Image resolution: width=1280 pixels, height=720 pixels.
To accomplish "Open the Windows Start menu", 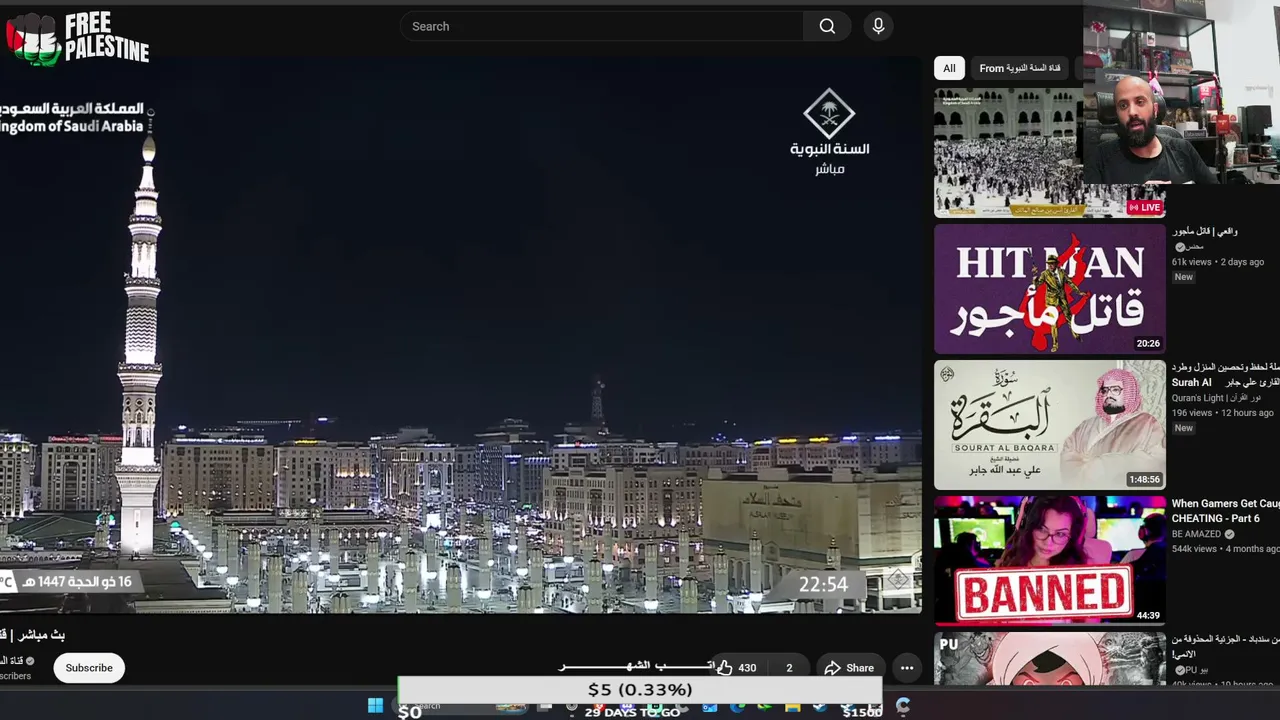I will click(375, 706).
